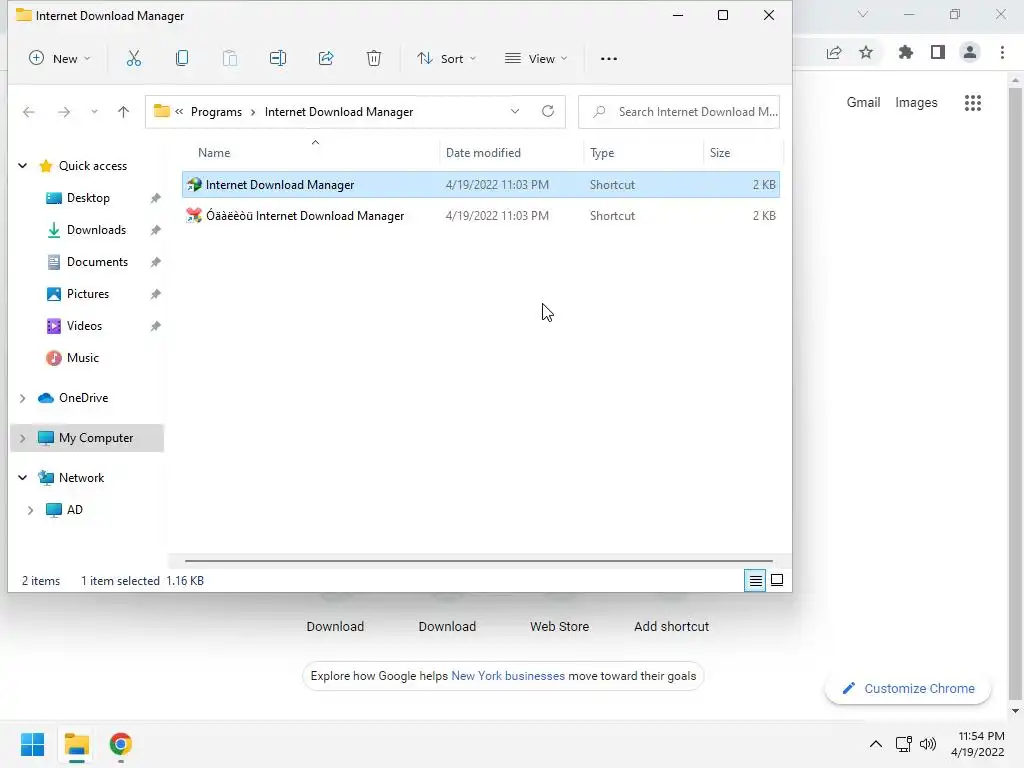
Task: Expand the AD network computer
Action: [30, 510]
